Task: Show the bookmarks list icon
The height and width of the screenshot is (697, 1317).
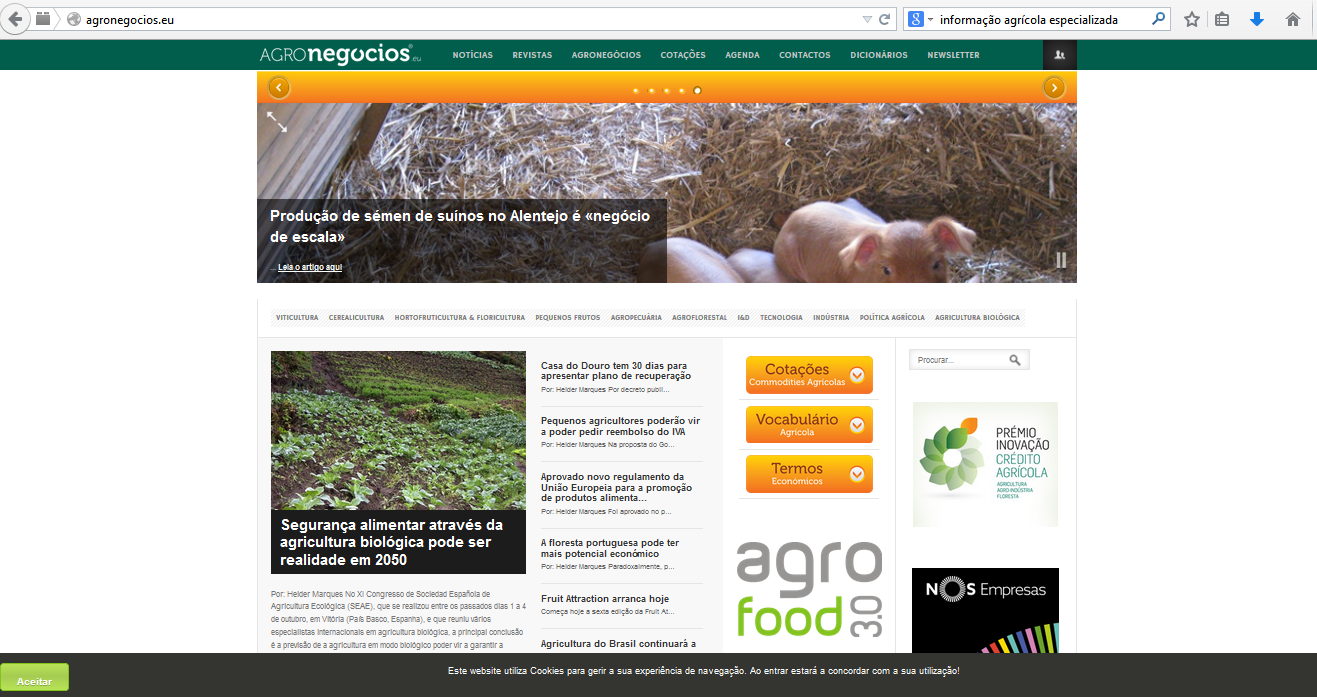Action: pyautogui.click(x=1222, y=19)
